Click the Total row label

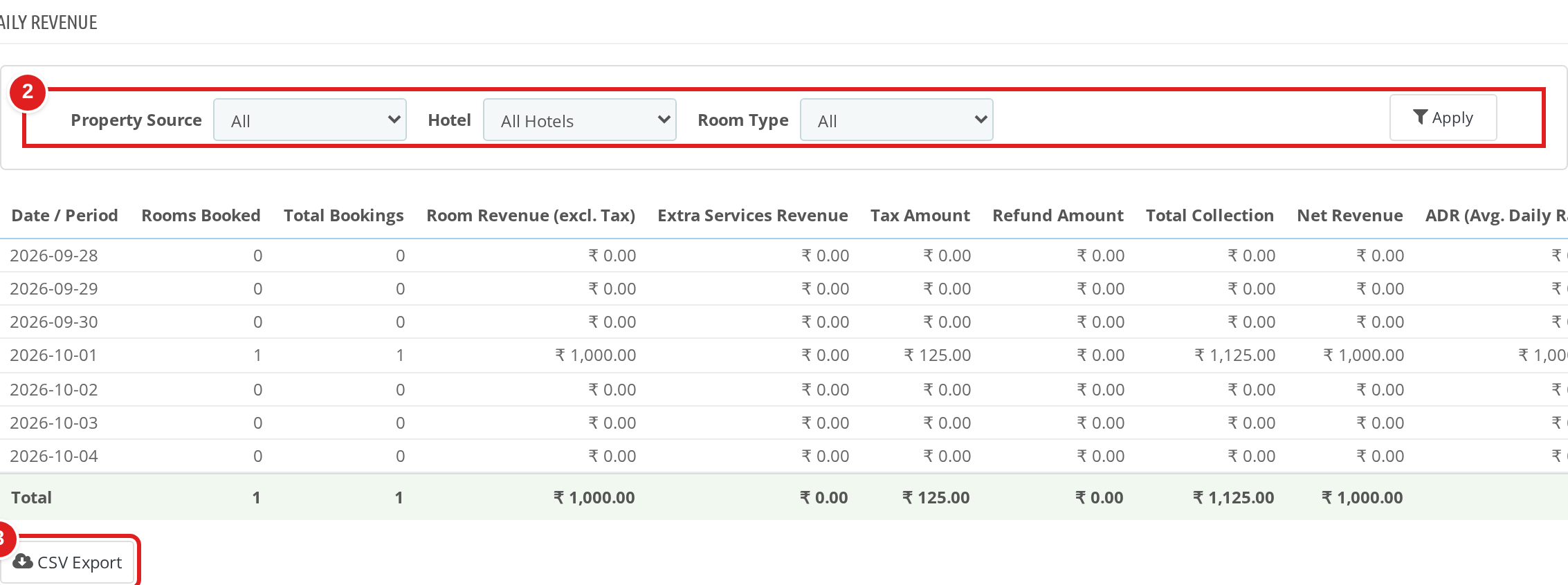[32, 498]
